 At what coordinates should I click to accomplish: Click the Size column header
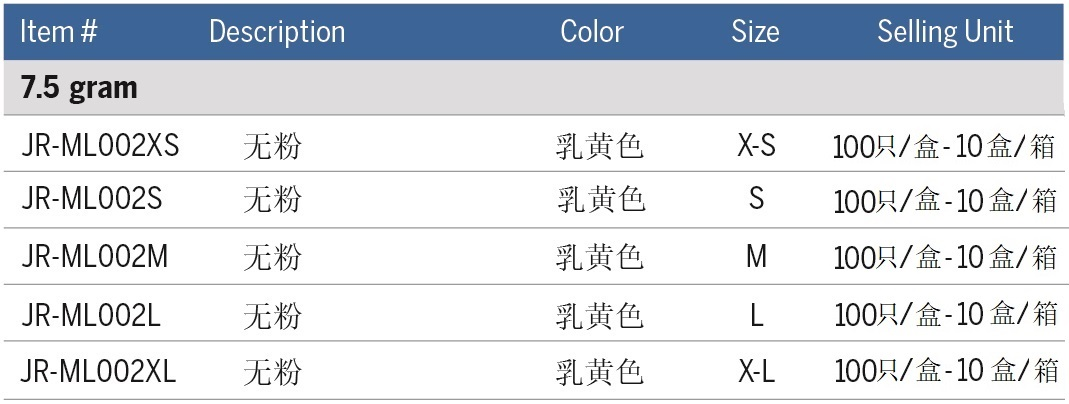tap(755, 32)
